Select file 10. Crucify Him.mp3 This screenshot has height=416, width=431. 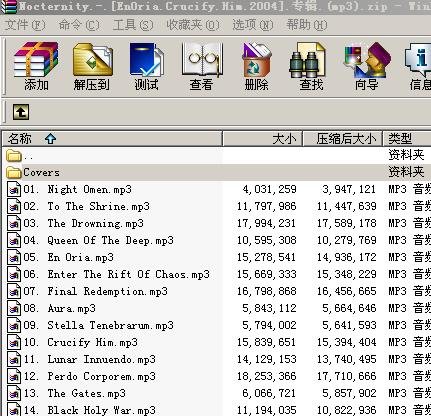217,342
